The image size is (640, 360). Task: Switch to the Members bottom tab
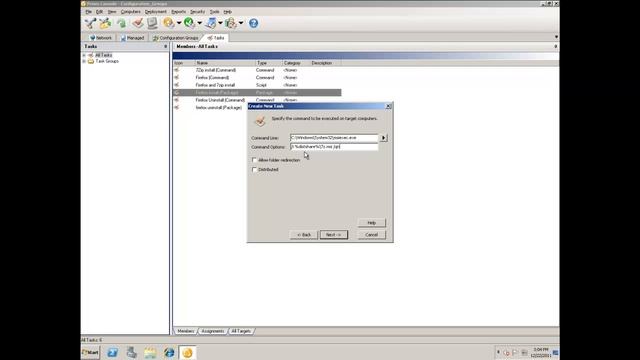tap(186, 331)
